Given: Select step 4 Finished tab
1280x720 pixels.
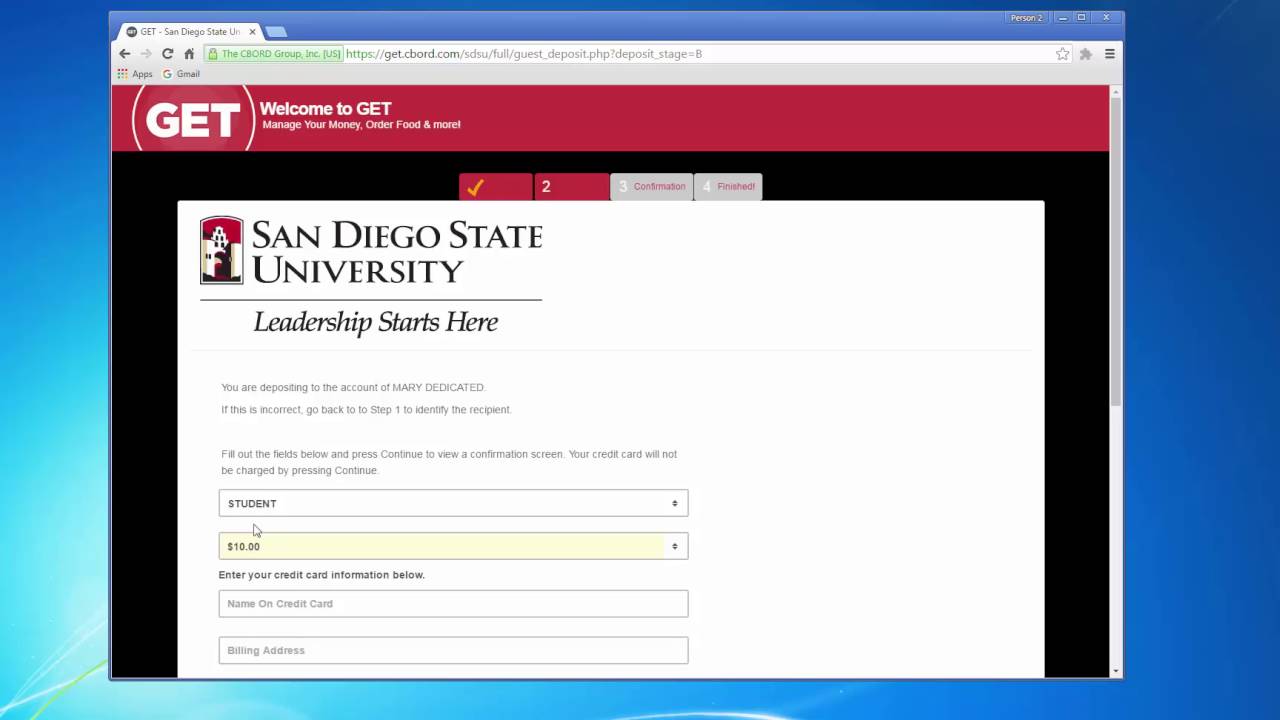Looking at the screenshot, I should click(x=728, y=187).
